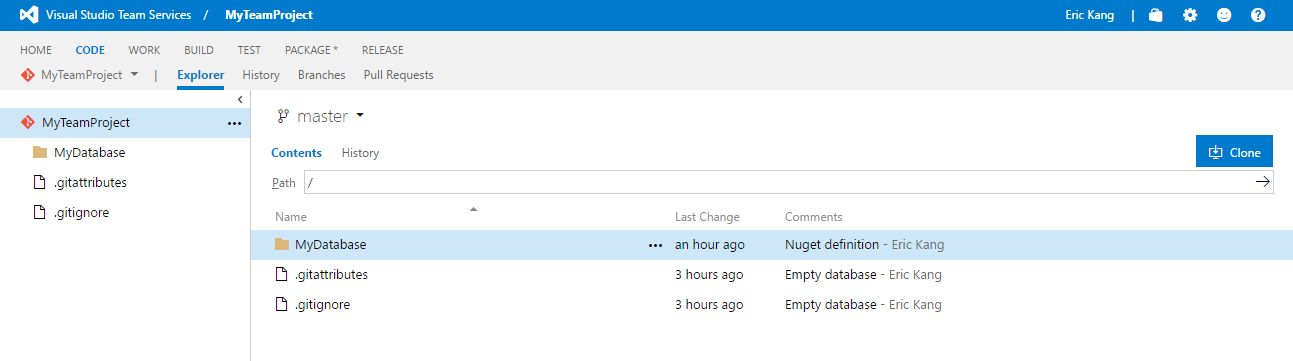Open .gitattributes in the file list
Image resolution: width=1293 pixels, height=361 pixels.
tap(332, 275)
